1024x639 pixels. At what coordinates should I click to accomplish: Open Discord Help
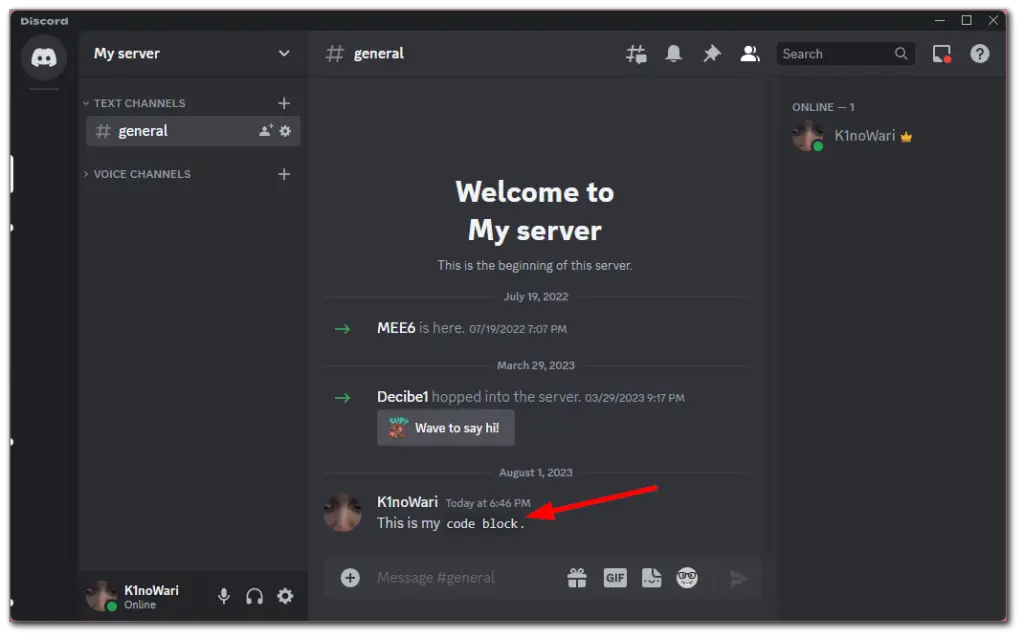click(980, 53)
